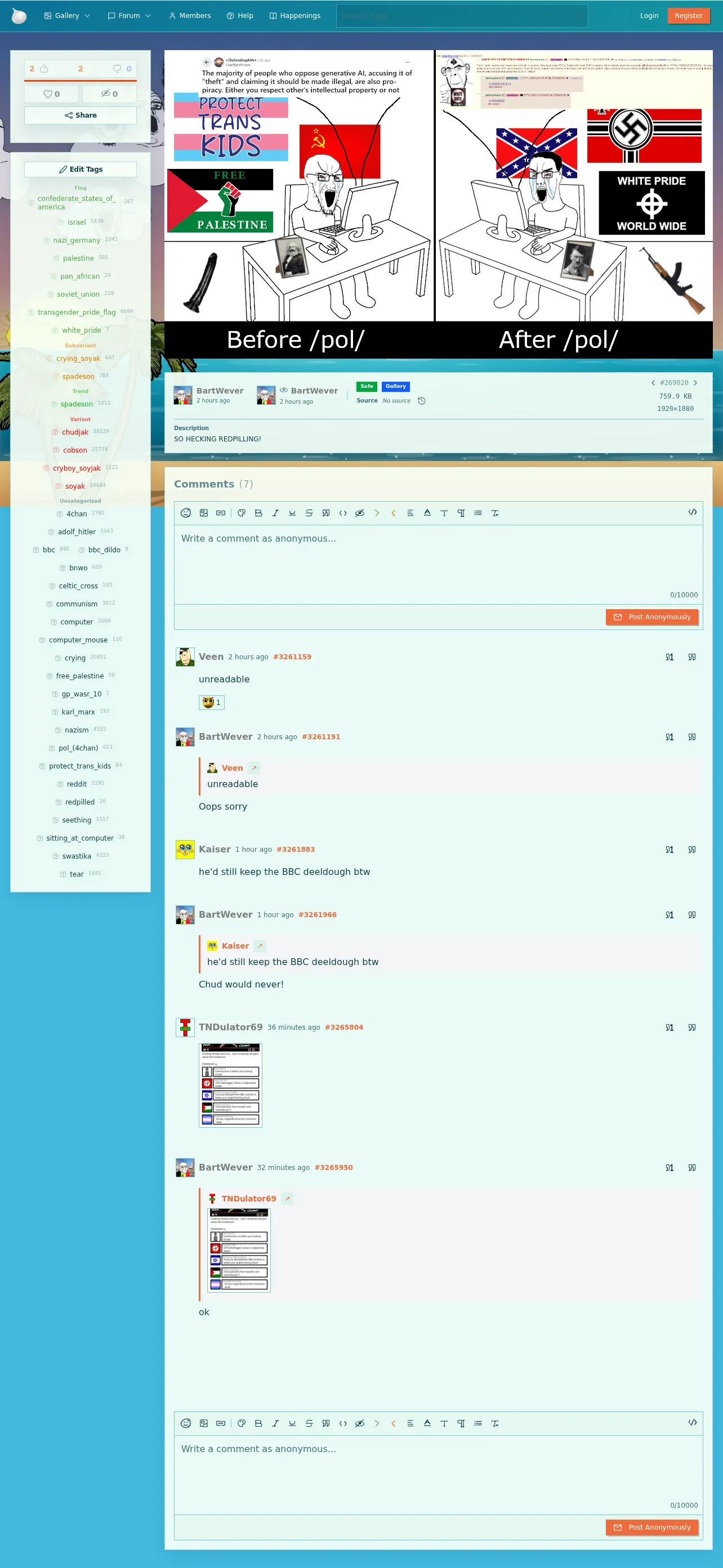Screen dimensions: 723x1568
Task: Click the Login link
Action: click(649, 16)
